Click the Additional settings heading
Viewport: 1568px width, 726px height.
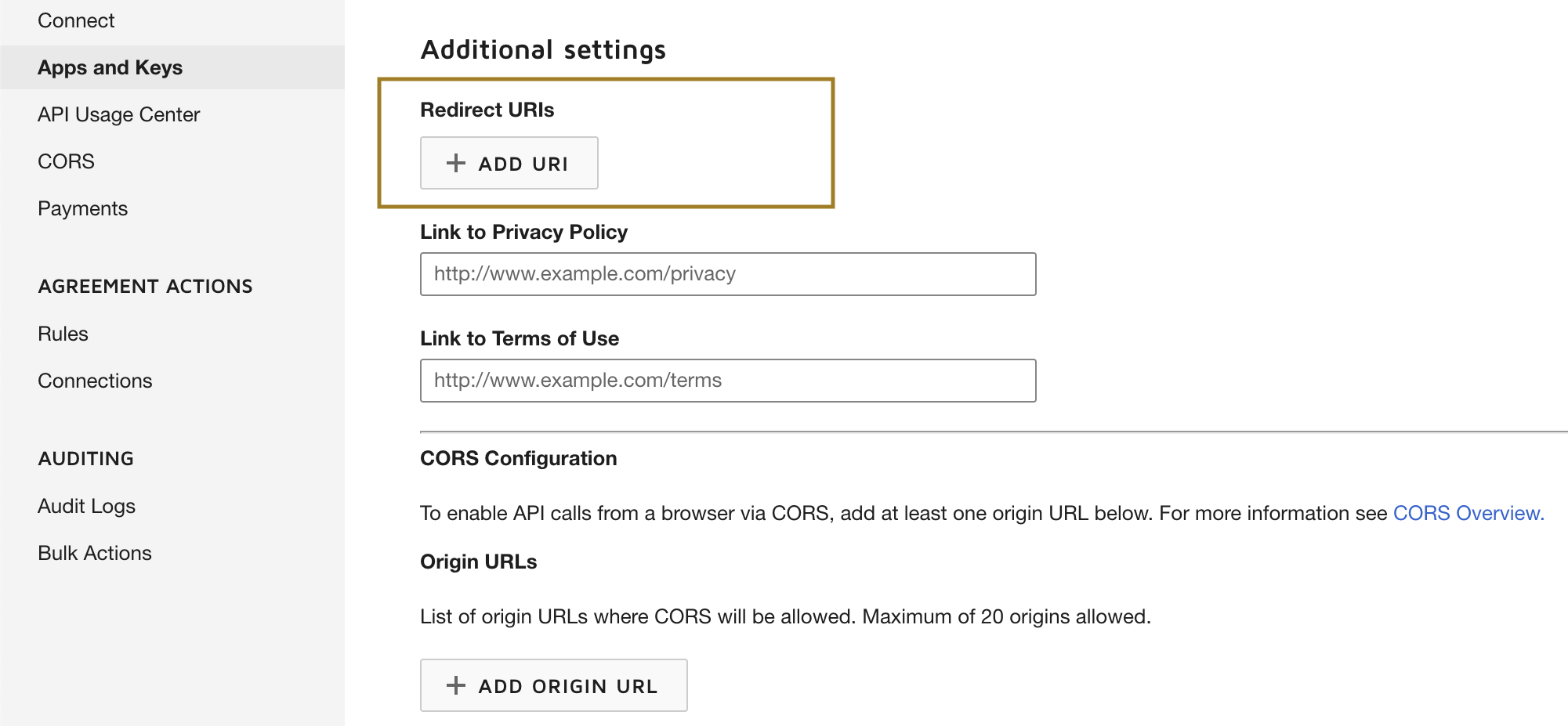[x=543, y=50]
